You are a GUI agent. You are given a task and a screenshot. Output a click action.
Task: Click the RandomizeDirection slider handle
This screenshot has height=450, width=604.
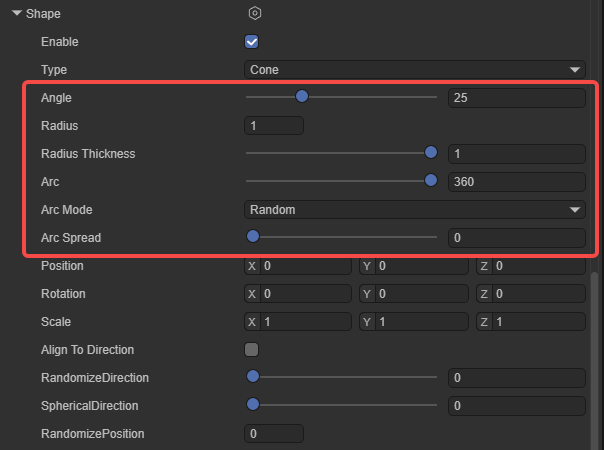click(x=253, y=377)
